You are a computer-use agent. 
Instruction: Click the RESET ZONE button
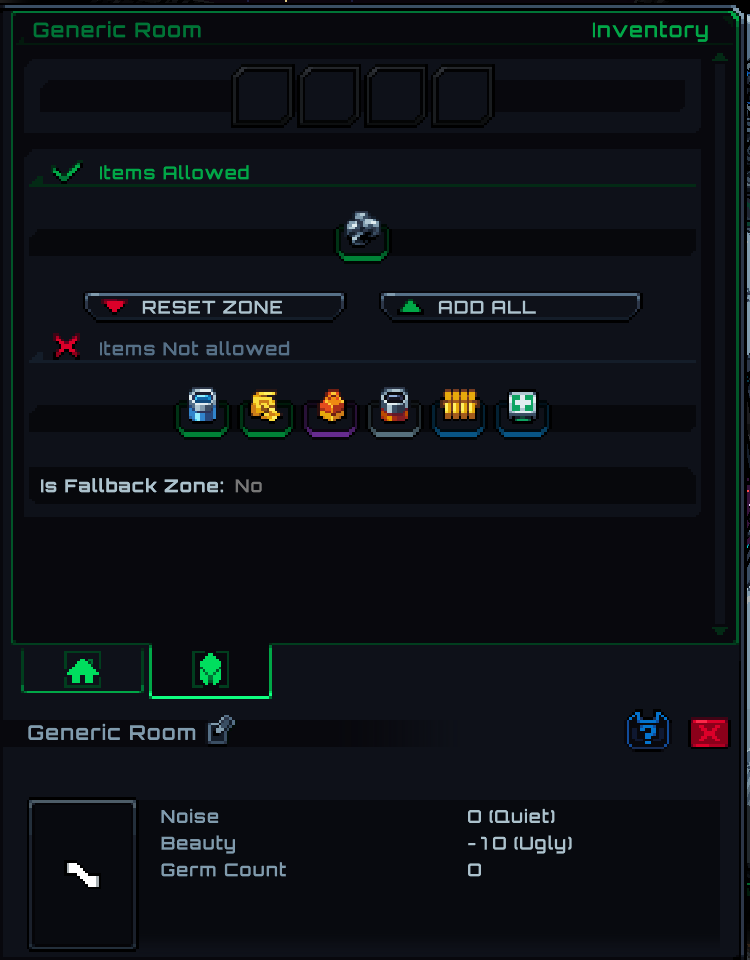[x=214, y=307]
